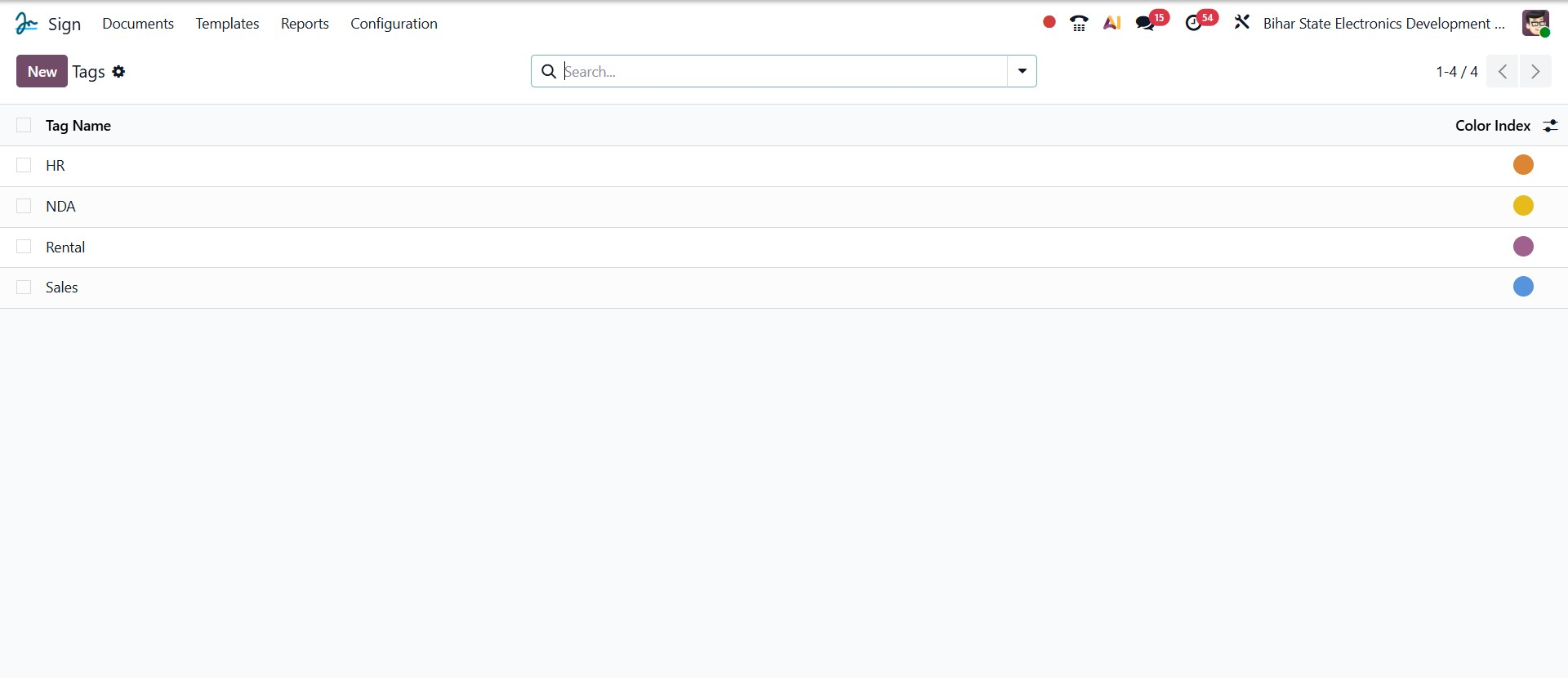Go to next page arrow
This screenshot has height=678, width=1568.
tap(1535, 72)
